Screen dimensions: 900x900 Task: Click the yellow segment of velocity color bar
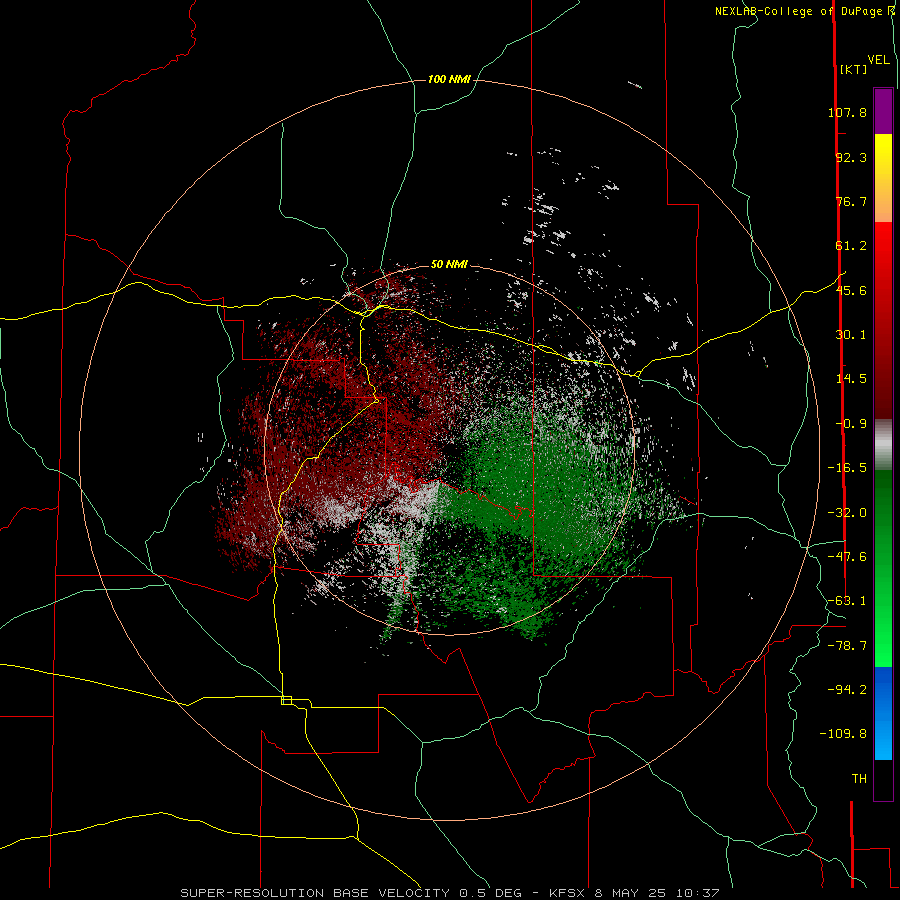coord(883,178)
